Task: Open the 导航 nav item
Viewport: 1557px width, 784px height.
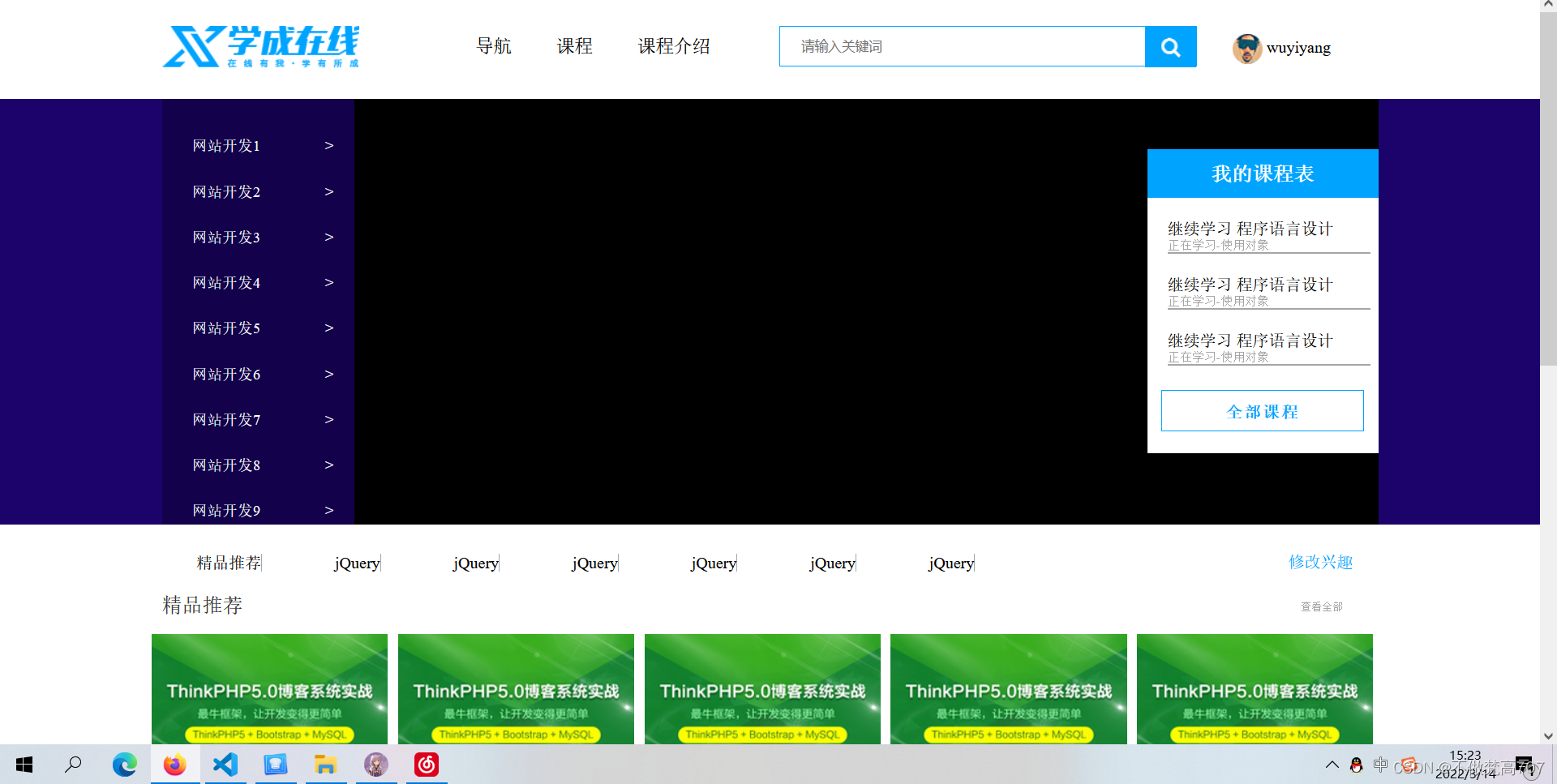Action: 494,46
